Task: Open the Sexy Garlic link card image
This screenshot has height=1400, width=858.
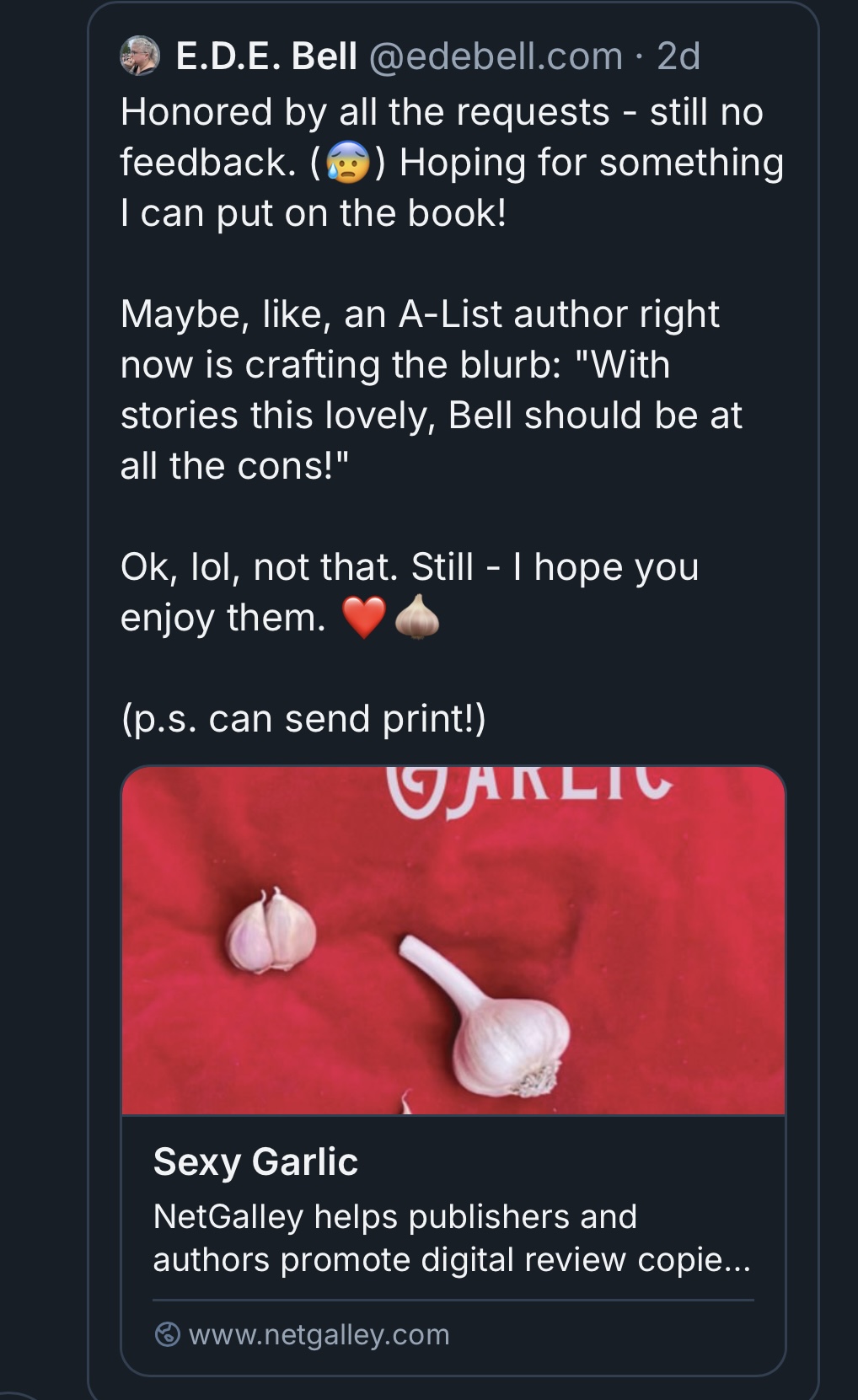Action: pos(453,940)
